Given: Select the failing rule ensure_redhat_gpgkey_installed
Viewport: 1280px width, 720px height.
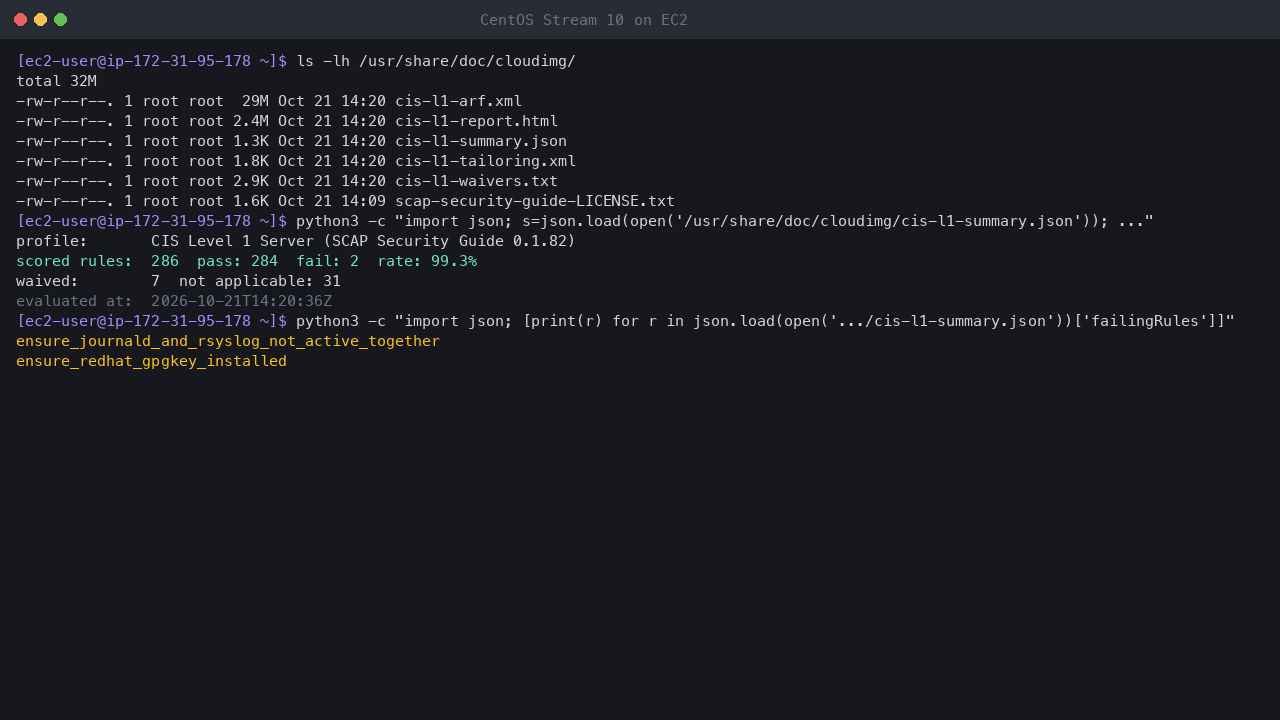Looking at the screenshot, I should [151, 361].
